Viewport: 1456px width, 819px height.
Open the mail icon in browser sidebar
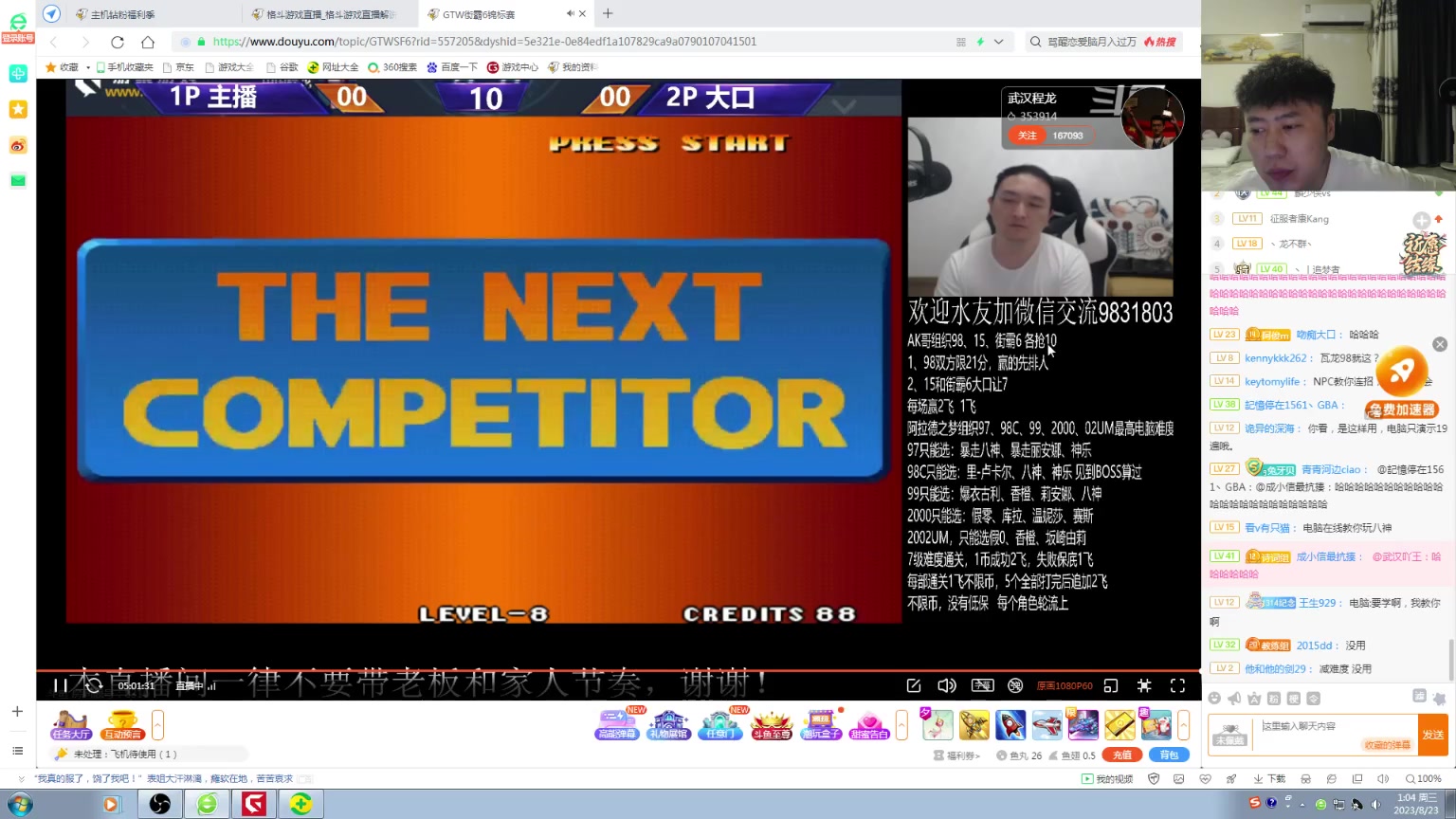18,180
